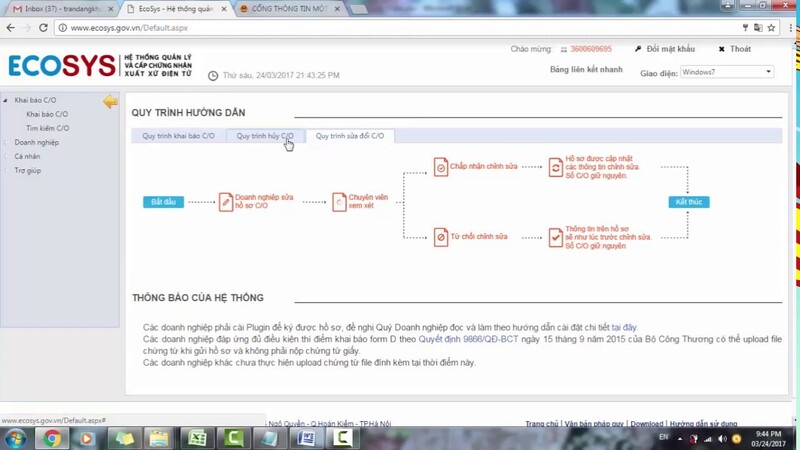The image size is (800, 450).
Task: Click the user ID 3600609695
Action: 591,49
